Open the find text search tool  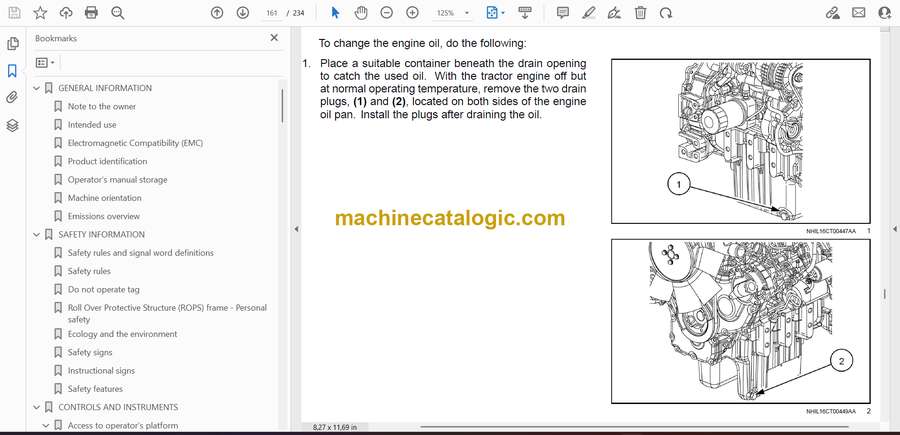(118, 13)
